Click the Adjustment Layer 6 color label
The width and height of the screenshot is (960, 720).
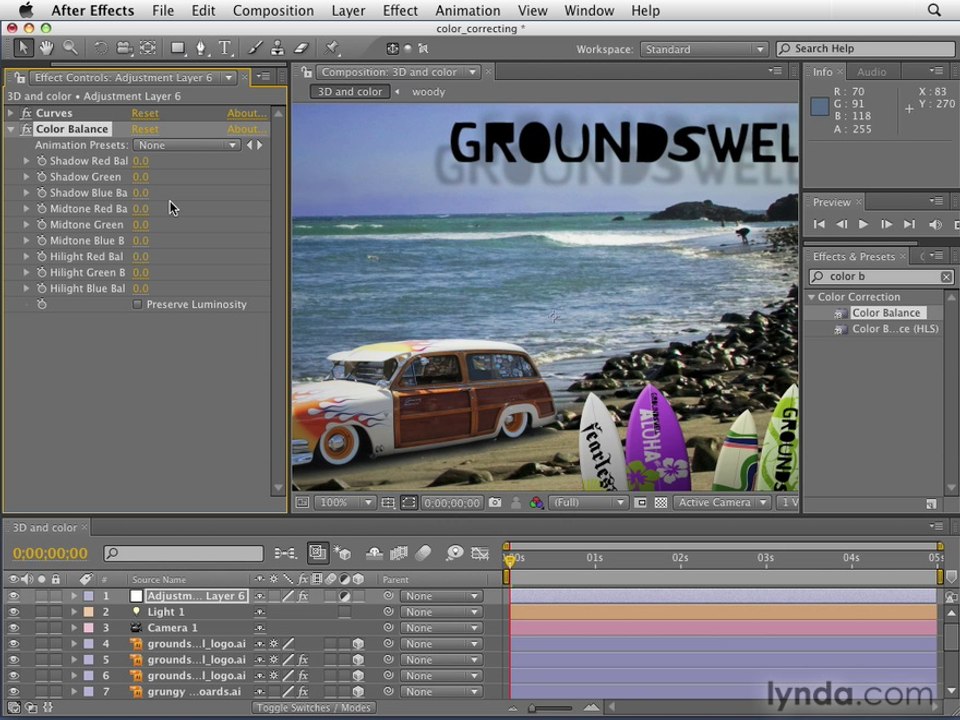[x=89, y=596]
